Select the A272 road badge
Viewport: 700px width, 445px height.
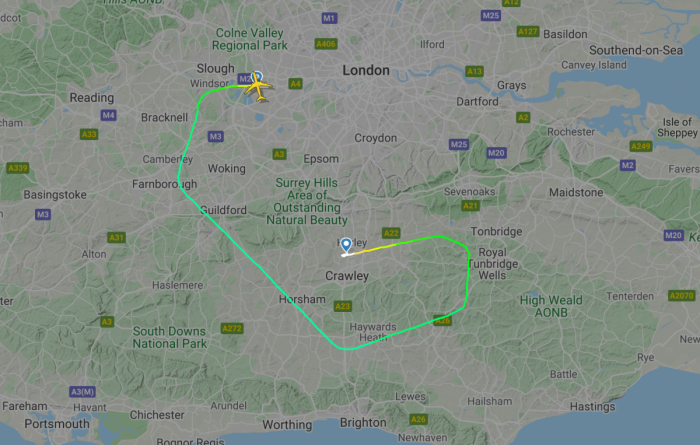(232, 329)
